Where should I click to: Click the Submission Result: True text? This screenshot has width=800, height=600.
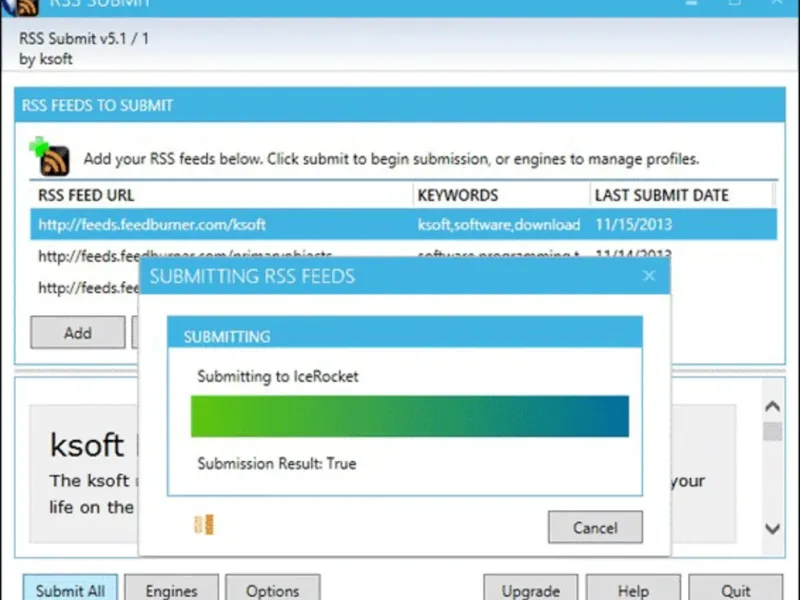pyautogui.click(x=277, y=463)
